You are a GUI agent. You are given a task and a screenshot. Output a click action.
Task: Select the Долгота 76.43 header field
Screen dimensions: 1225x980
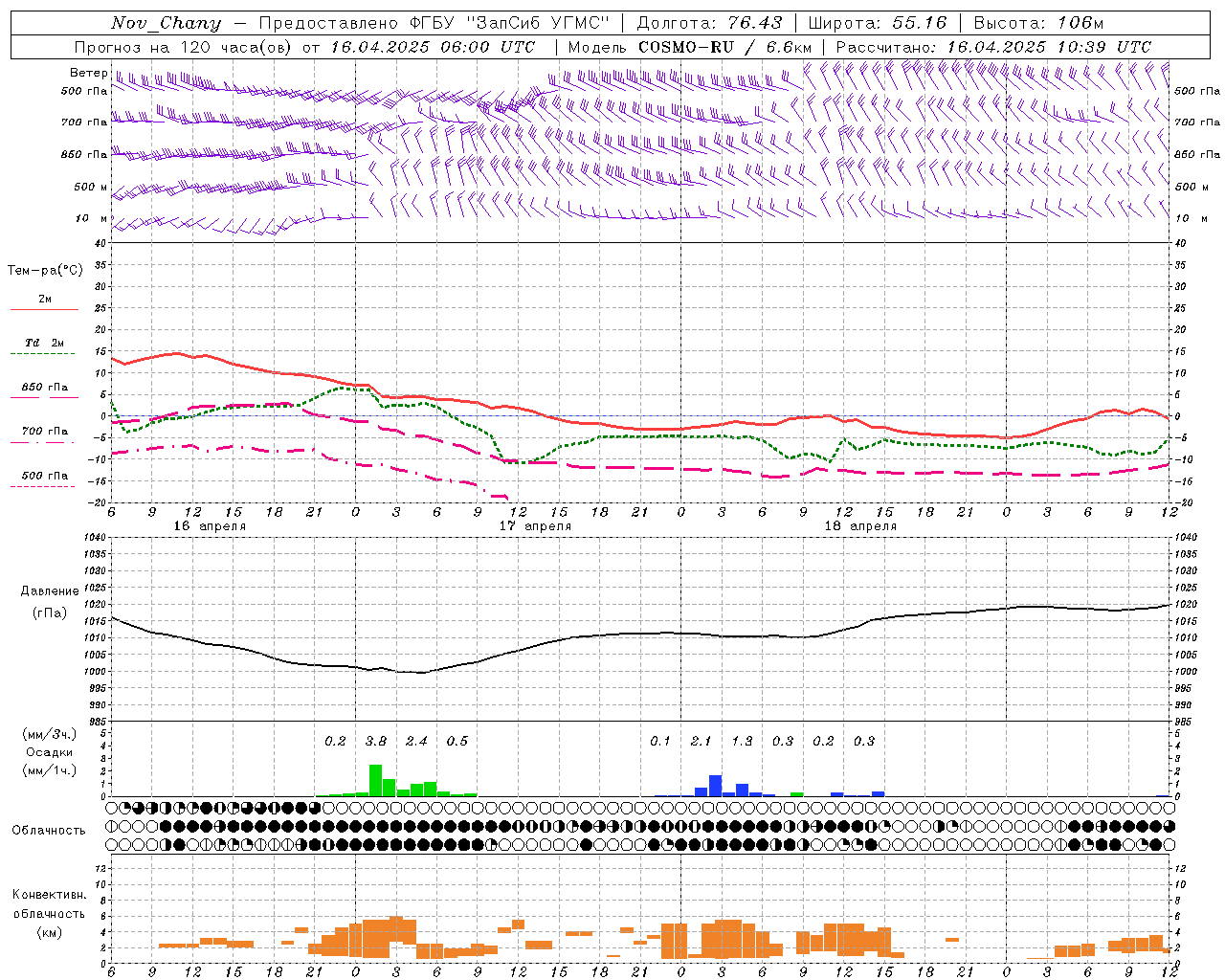pyautogui.click(x=709, y=23)
